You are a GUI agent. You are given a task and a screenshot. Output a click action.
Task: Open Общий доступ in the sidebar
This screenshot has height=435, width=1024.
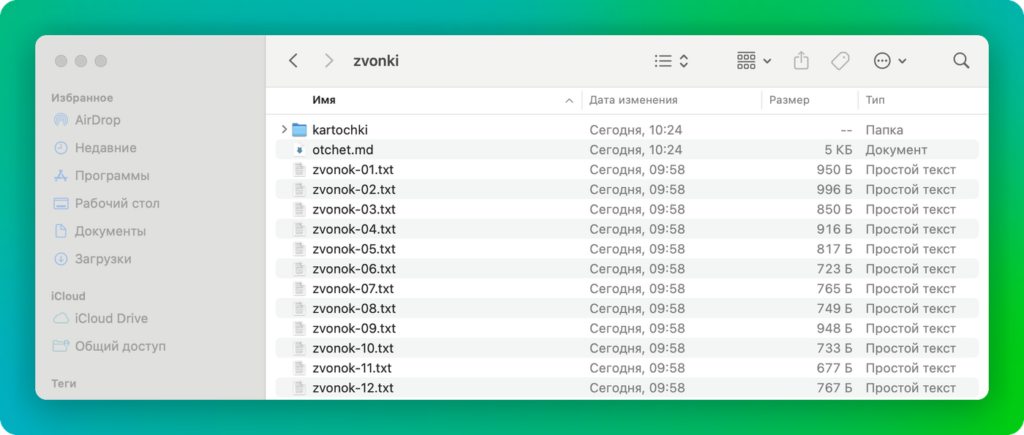109,346
